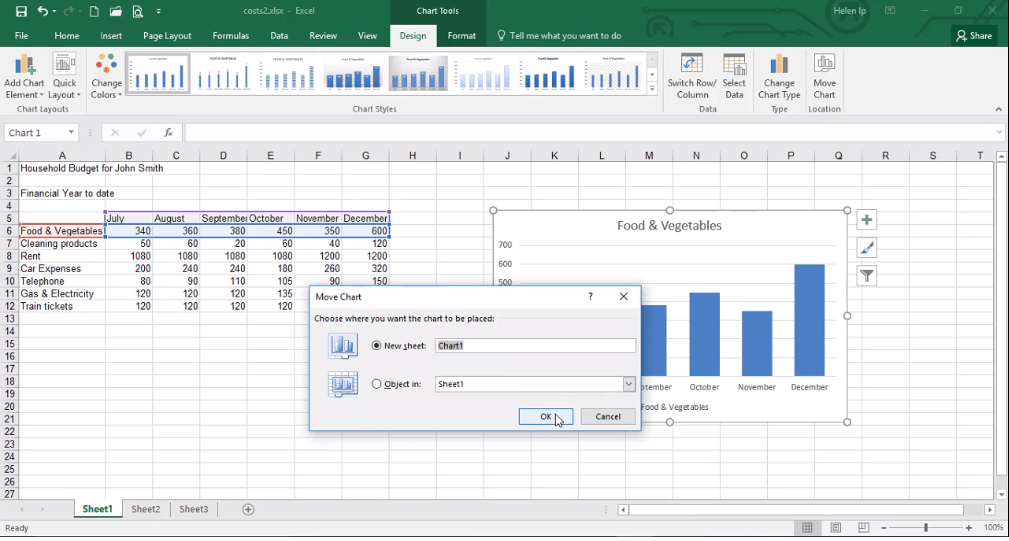The height and width of the screenshot is (541, 1009).
Task: Select the Rent row label cell
Action: click(61, 256)
